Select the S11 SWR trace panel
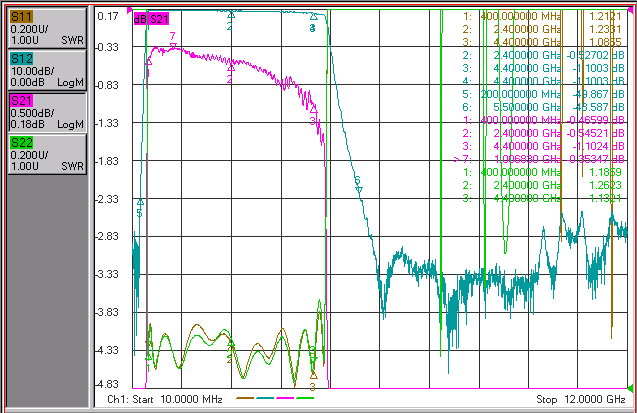The width and height of the screenshot is (637, 413). (x=47, y=28)
